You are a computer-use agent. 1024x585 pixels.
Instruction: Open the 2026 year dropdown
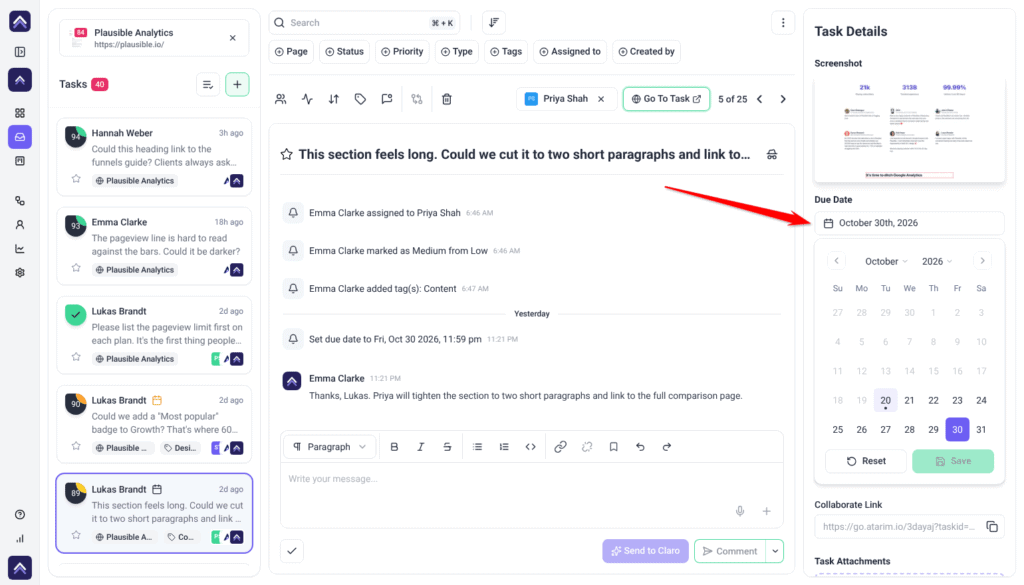pyautogui.click(x=937, y=261)
